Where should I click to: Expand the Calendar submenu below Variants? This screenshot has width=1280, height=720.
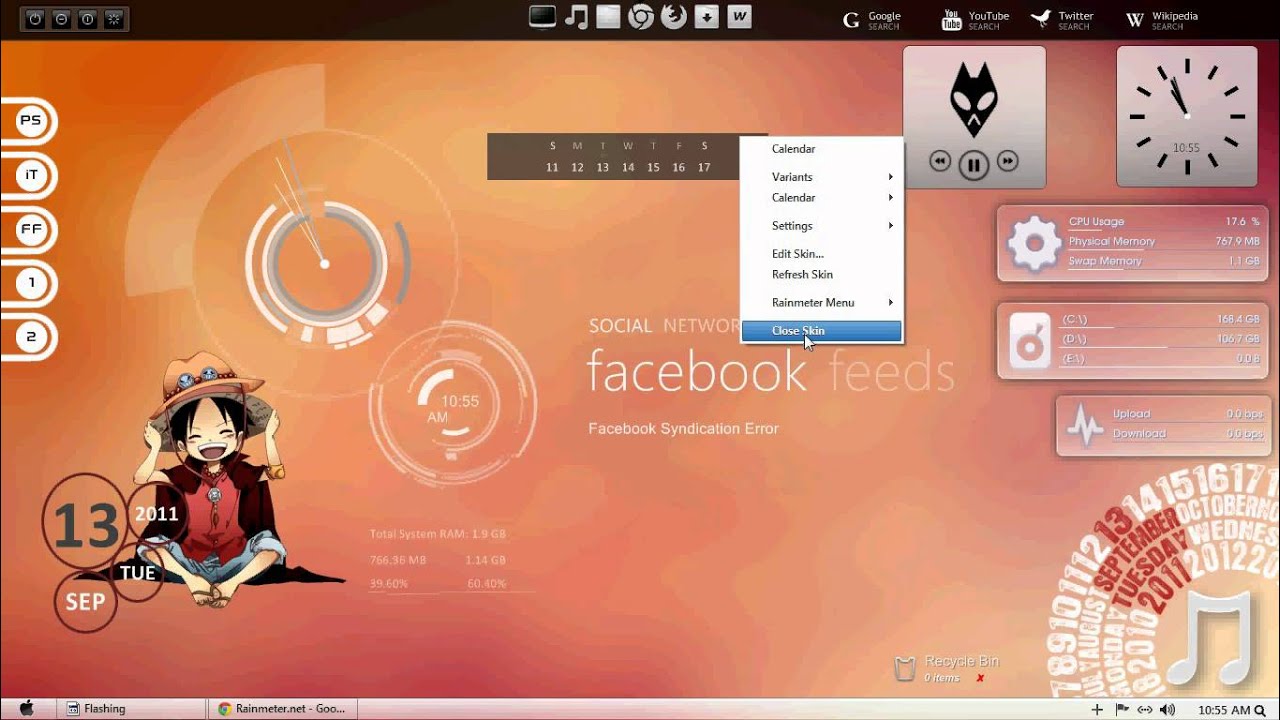822,198
